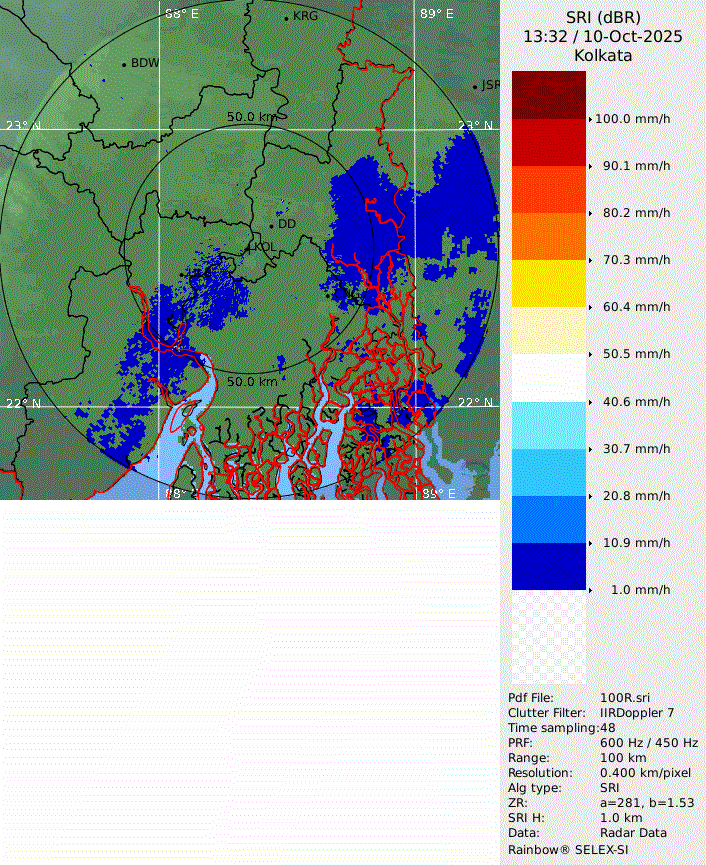
Task: Click the light cyan 30.7 mm/h swatch
Action: click(x=548, y=425)
